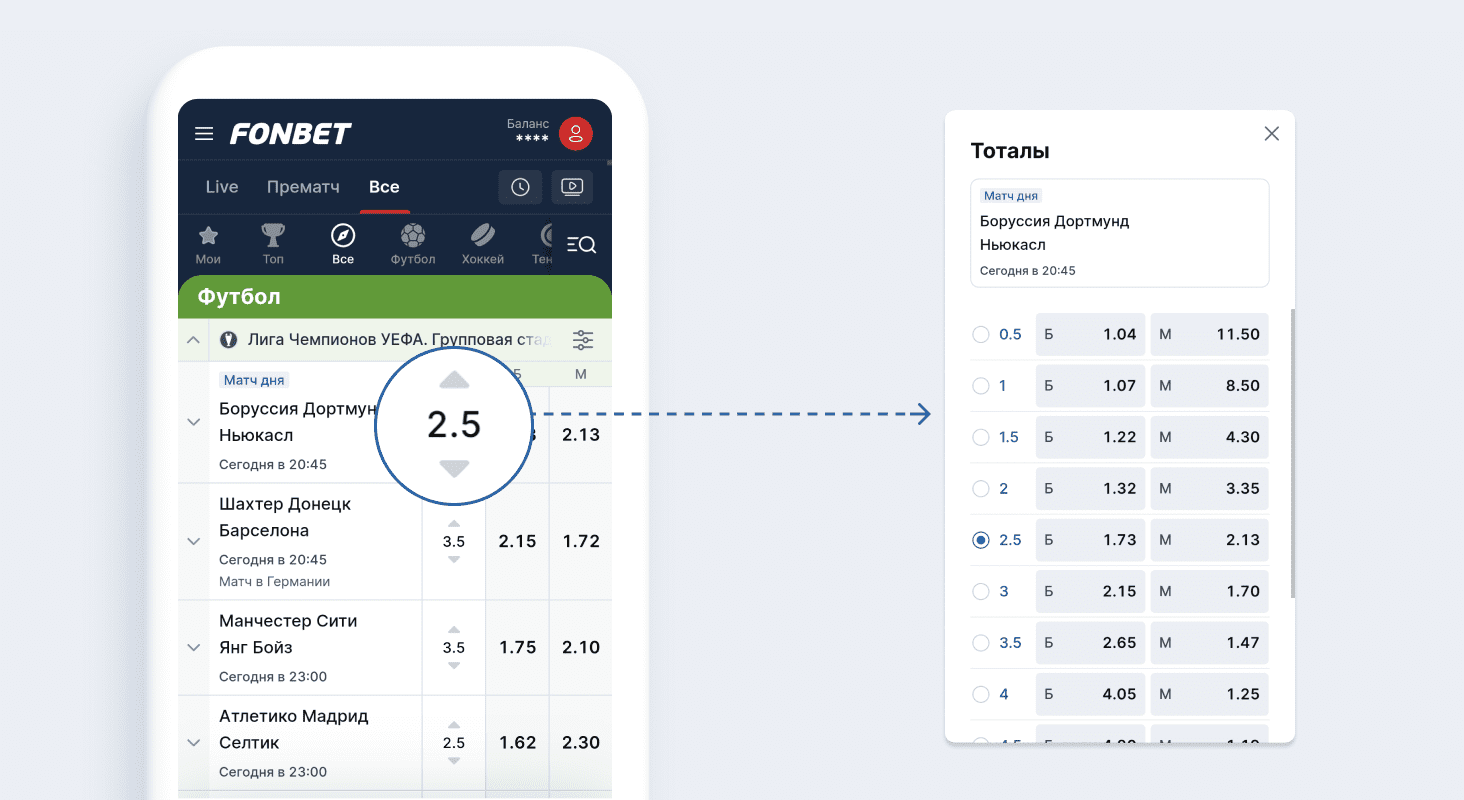Decrease total for Шахтер Донецк match
The image size is (1464, 800).
click(x=454, y=560)
